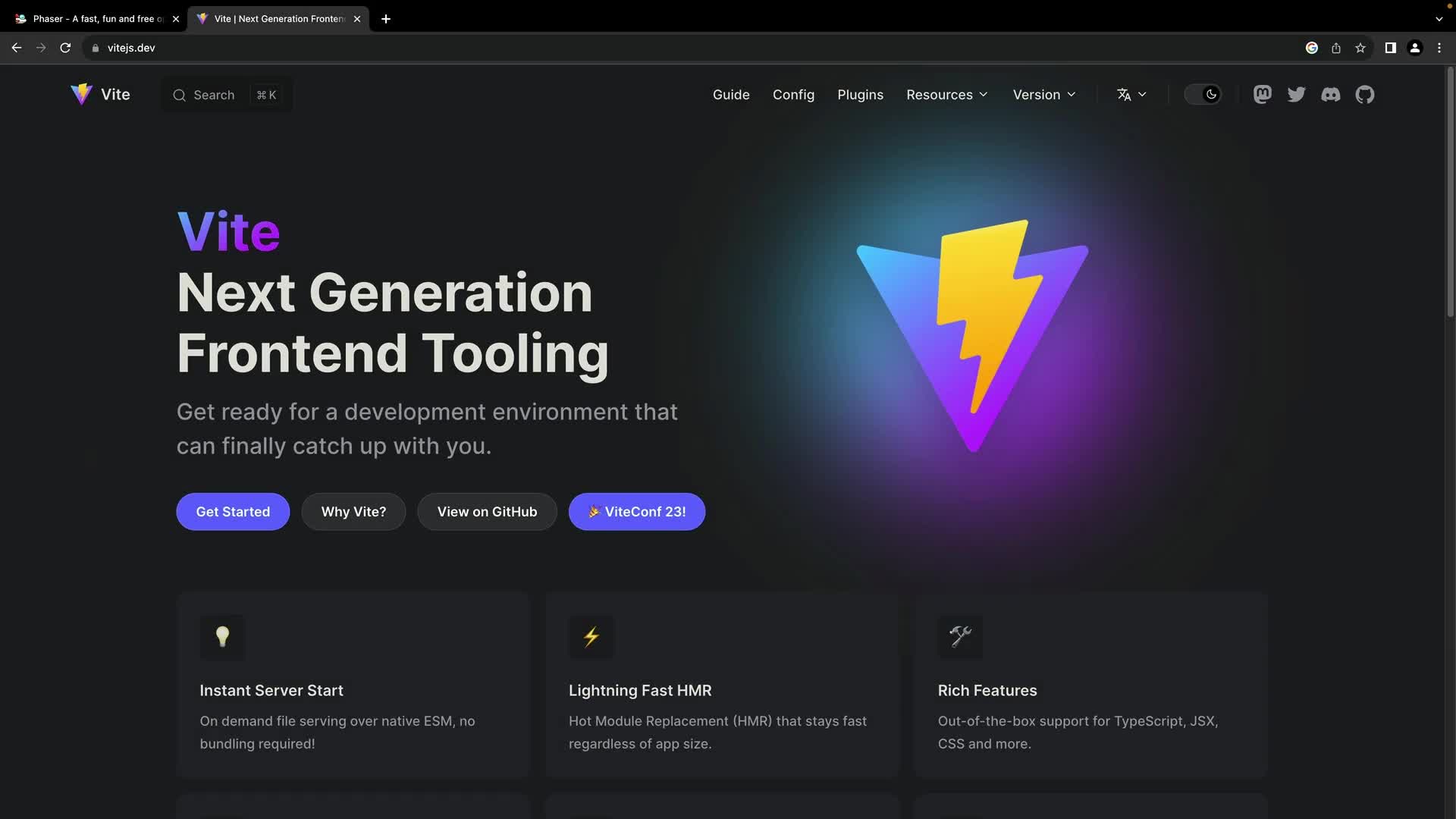The width and height of the screenshot is (1456, 819).
Task: Toggle browser side panel button
Action: tap(1390, 48)
